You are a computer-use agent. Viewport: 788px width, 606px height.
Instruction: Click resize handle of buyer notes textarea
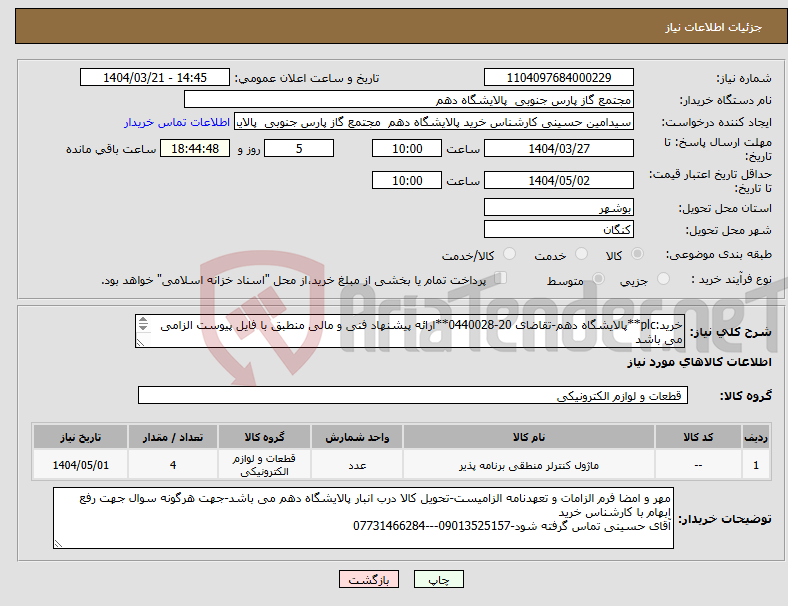click(58, 543)
